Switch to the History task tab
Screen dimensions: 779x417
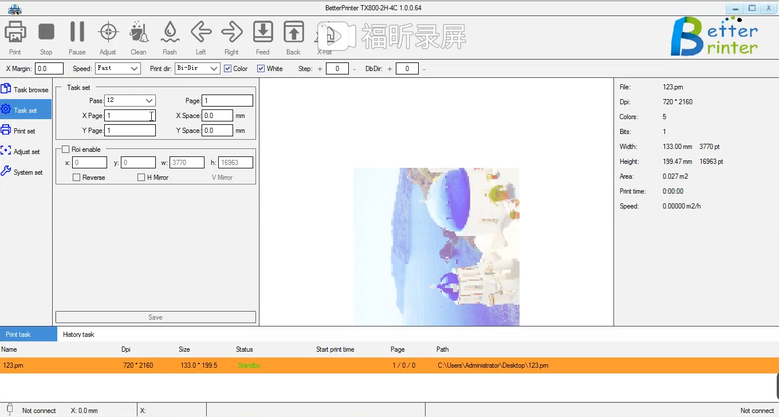point(78,334)
